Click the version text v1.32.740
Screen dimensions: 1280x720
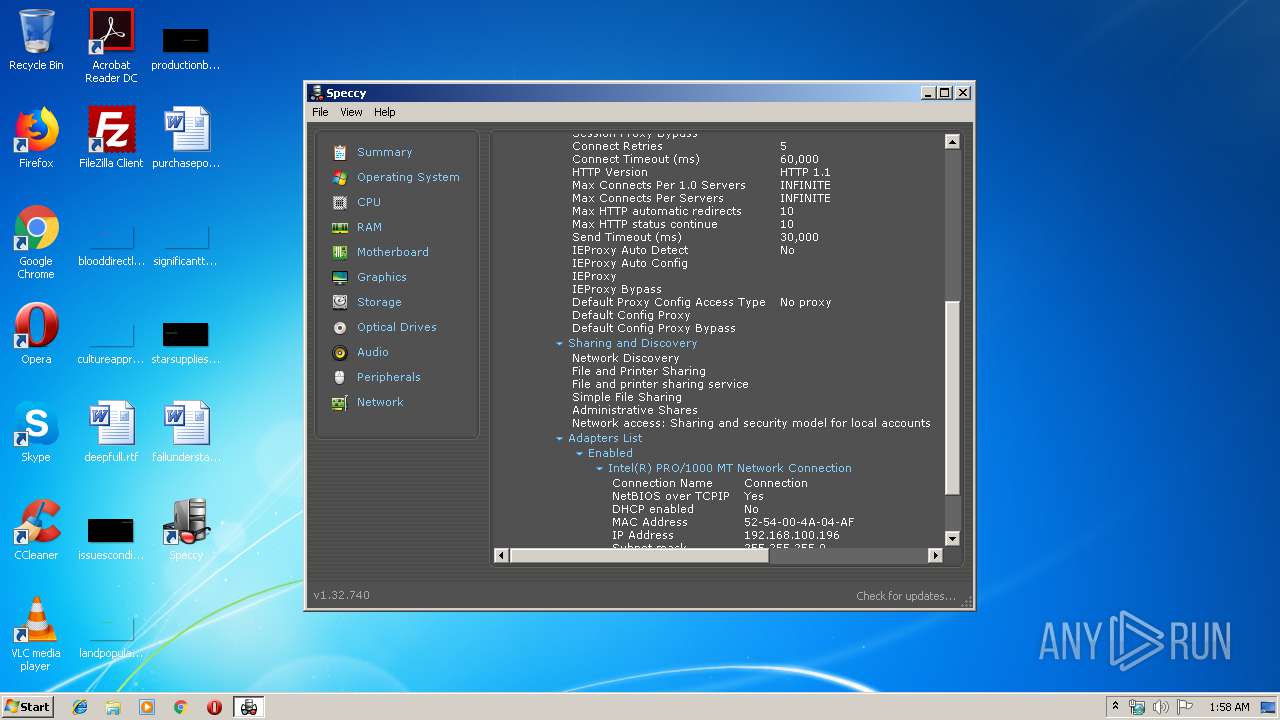point(342,595)
